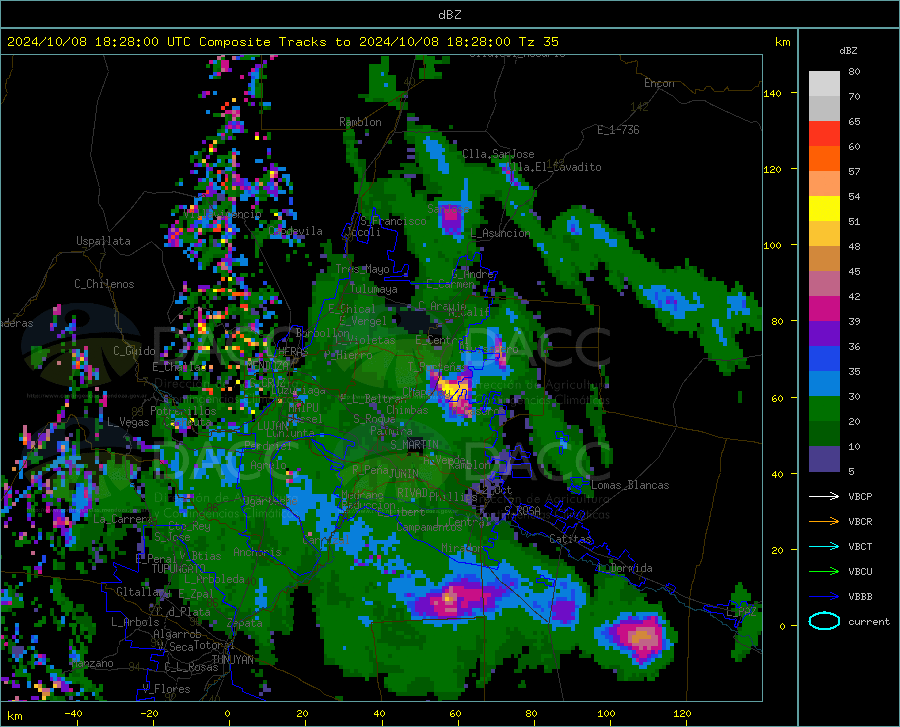The image size is (900, 727).
Task: Click the 120 x-axis tick label
Action: click(682, 713)
